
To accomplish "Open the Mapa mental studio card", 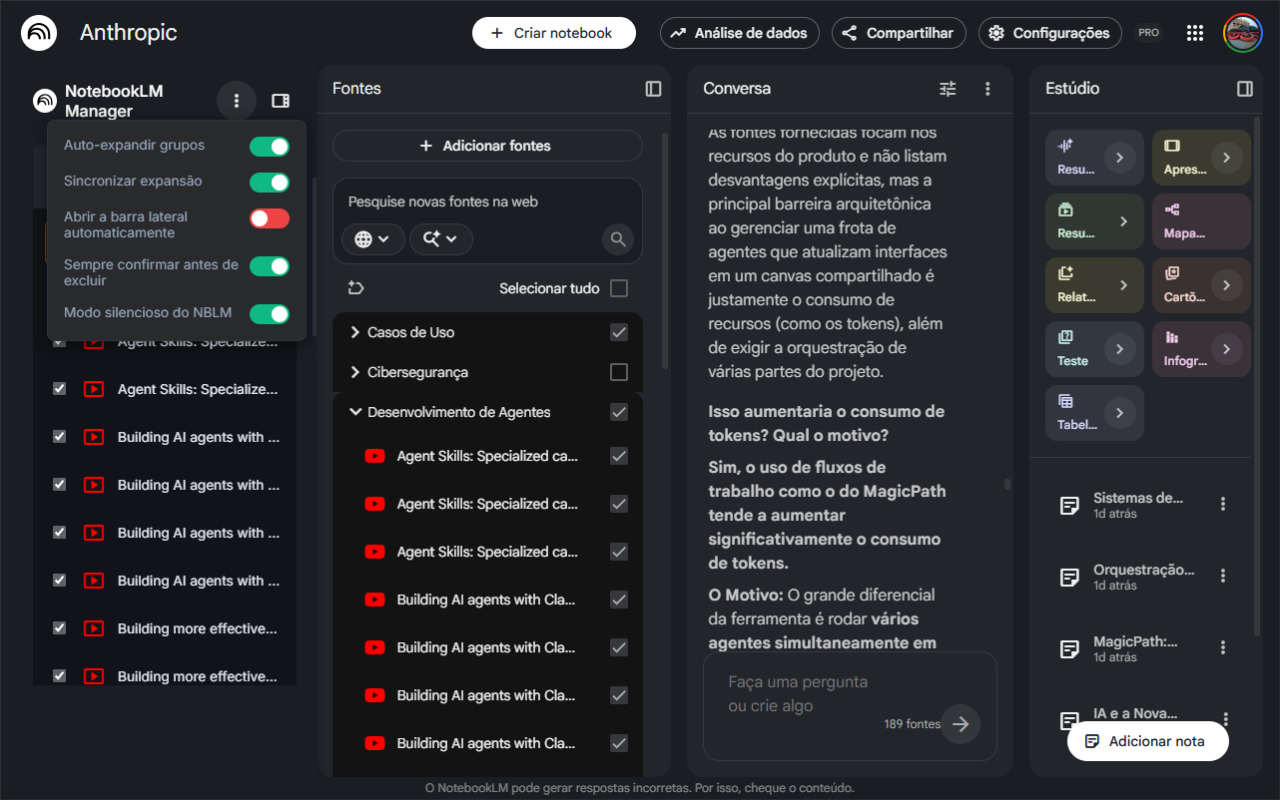I will point(1201,221).
